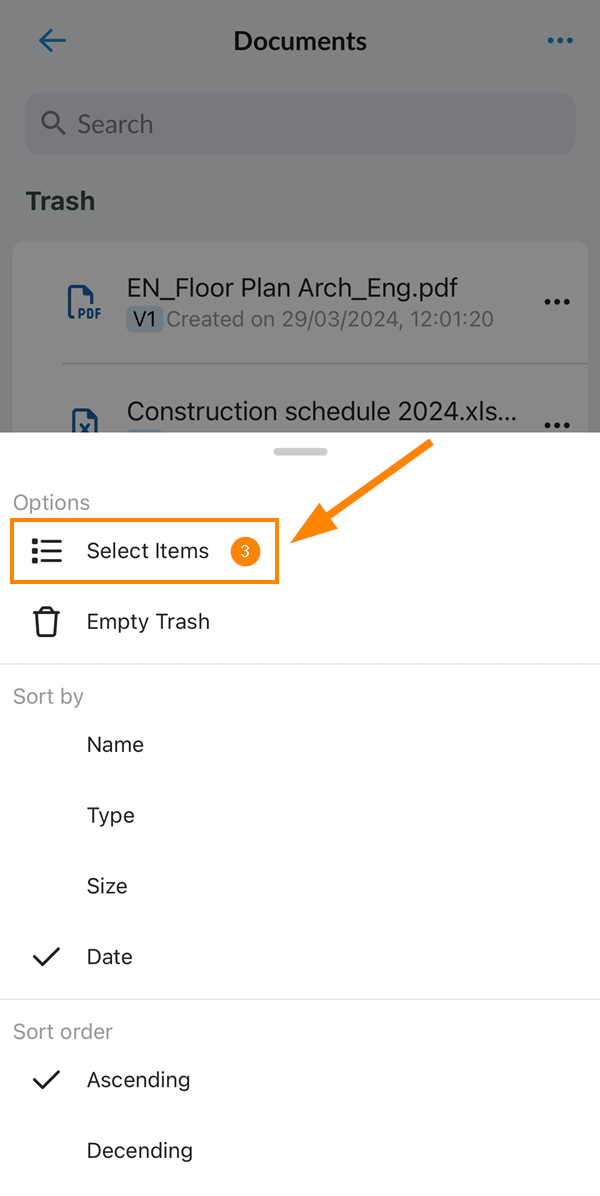The width and height of the screenshot is (600, 1196).
Task: Click the search magnifier icon
Action: pyautogui.click(x=53, y=123)
